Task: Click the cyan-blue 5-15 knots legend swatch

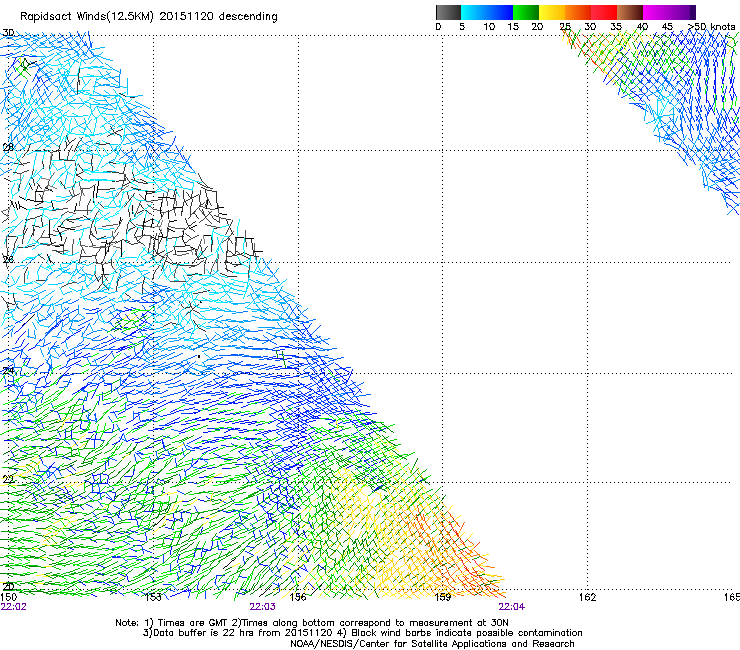Action: [487, 12]
